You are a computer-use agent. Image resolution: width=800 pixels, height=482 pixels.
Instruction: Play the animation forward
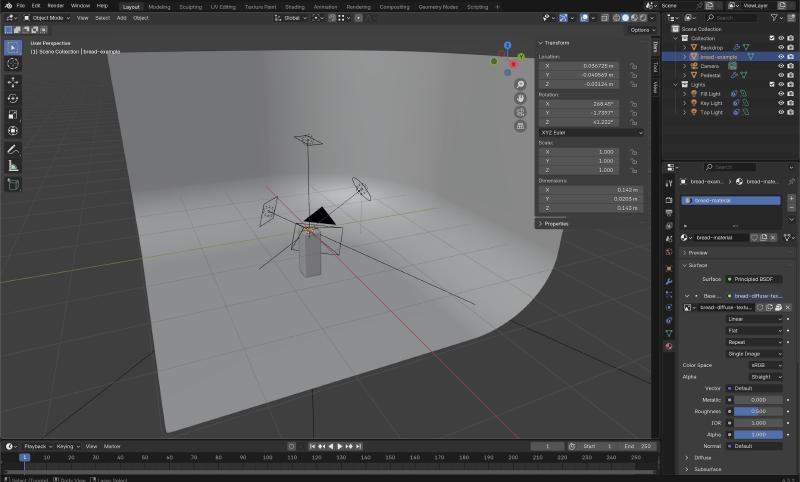click(340, 446)
